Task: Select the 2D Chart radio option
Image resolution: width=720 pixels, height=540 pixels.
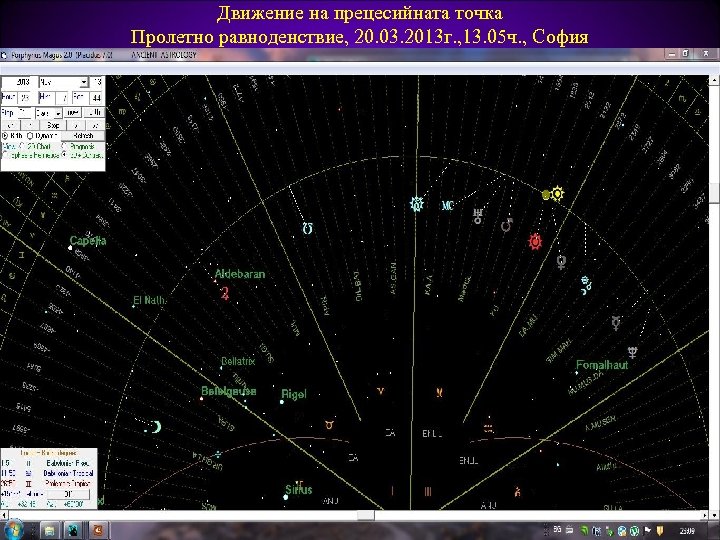Action: pos(21,146)
